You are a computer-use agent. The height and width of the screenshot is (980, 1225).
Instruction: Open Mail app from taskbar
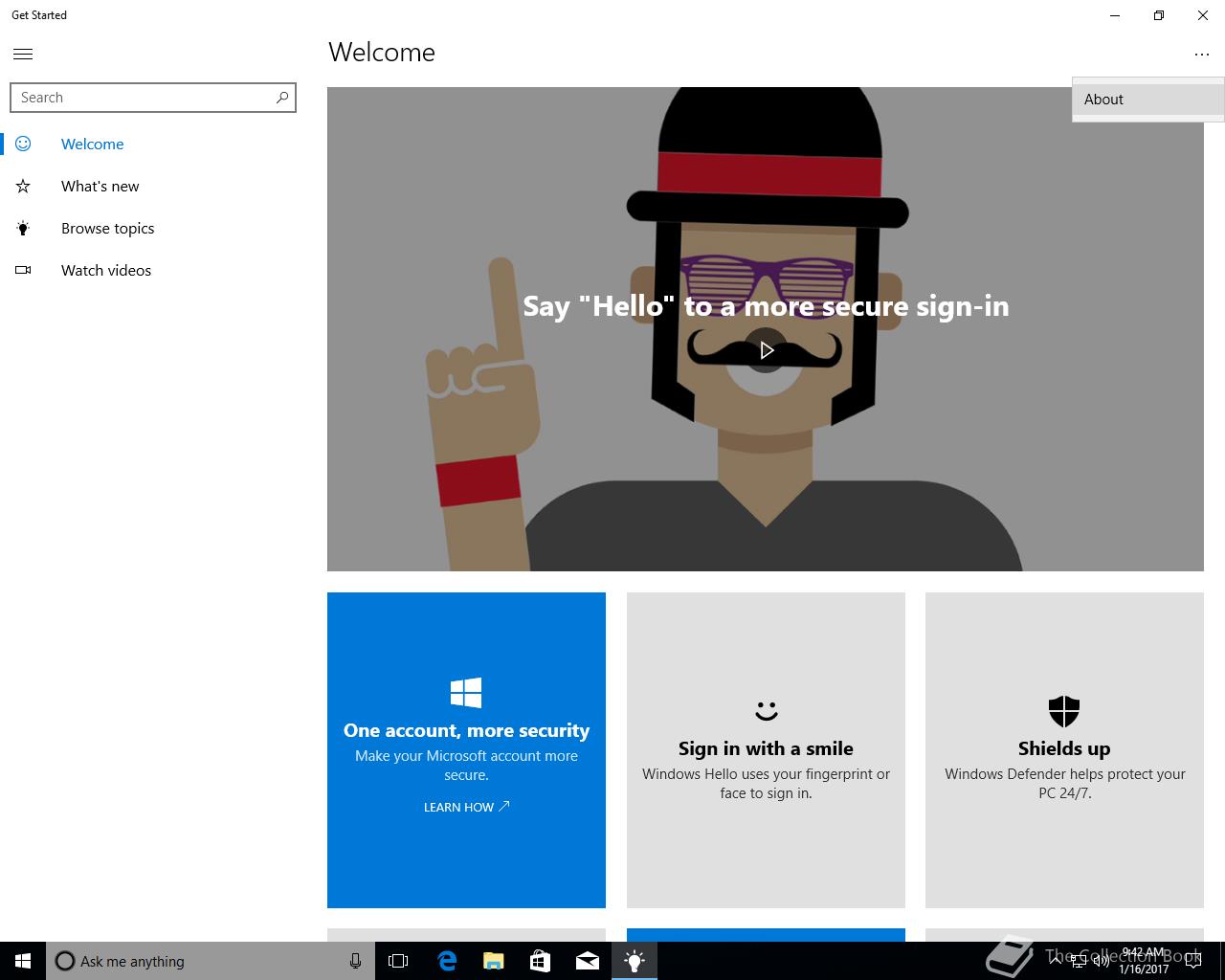click(588, 961)
